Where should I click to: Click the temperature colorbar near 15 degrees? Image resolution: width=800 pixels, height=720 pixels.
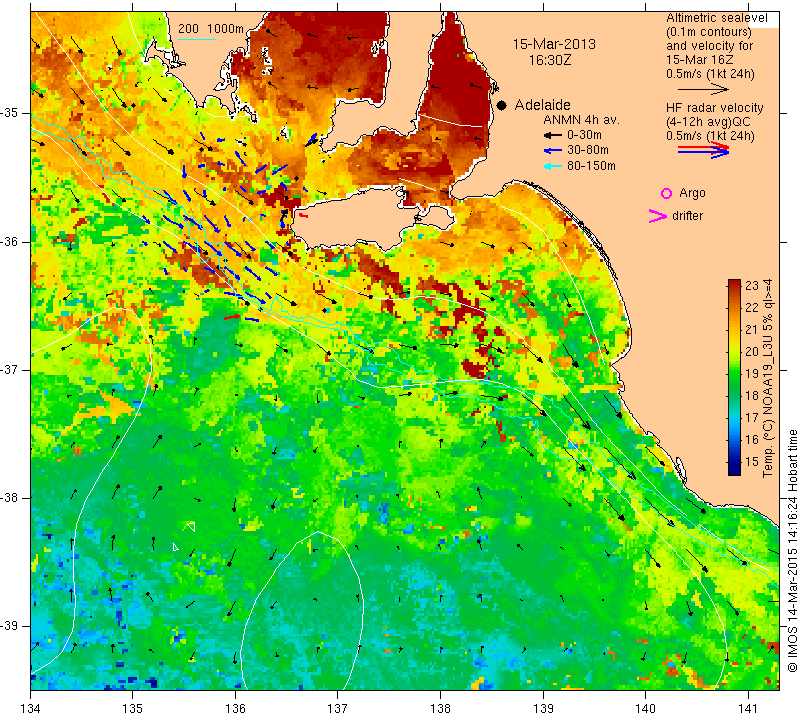click(x=734, y=462)
